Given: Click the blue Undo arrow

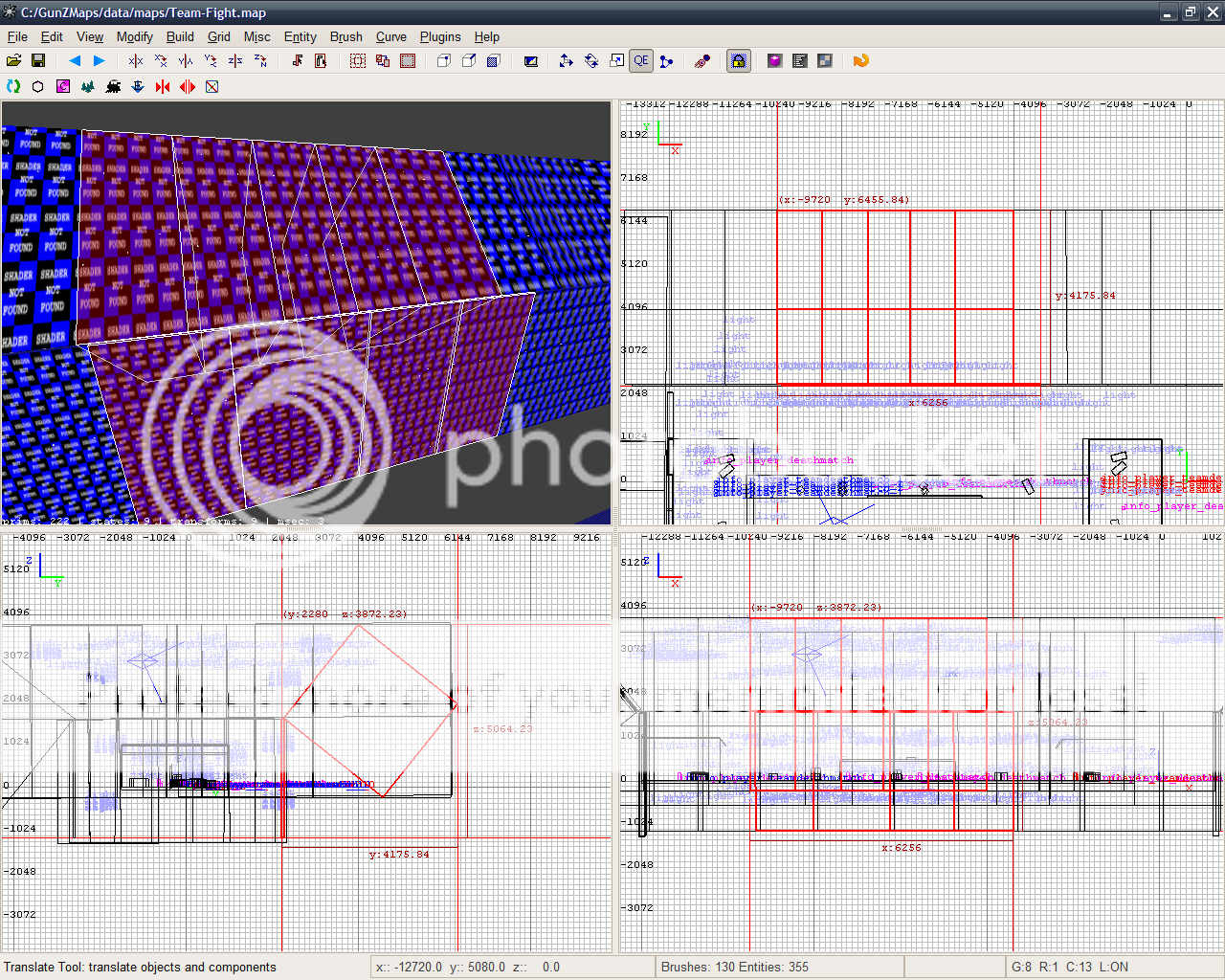Looking at the screenshot, I should pos(75,61).
